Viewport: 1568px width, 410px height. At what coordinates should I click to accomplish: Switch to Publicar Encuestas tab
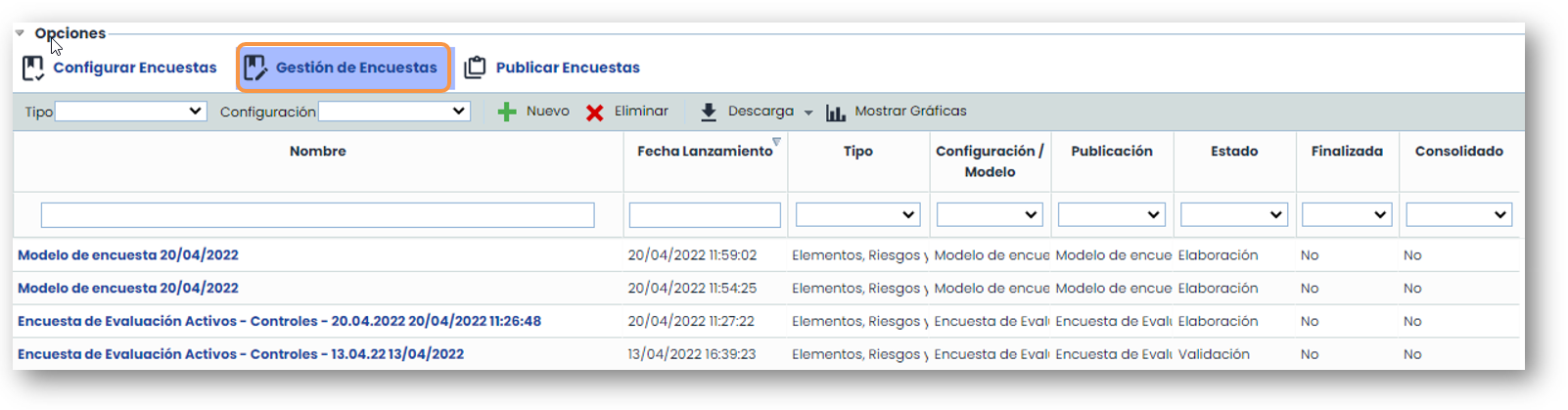pos(567,68)
